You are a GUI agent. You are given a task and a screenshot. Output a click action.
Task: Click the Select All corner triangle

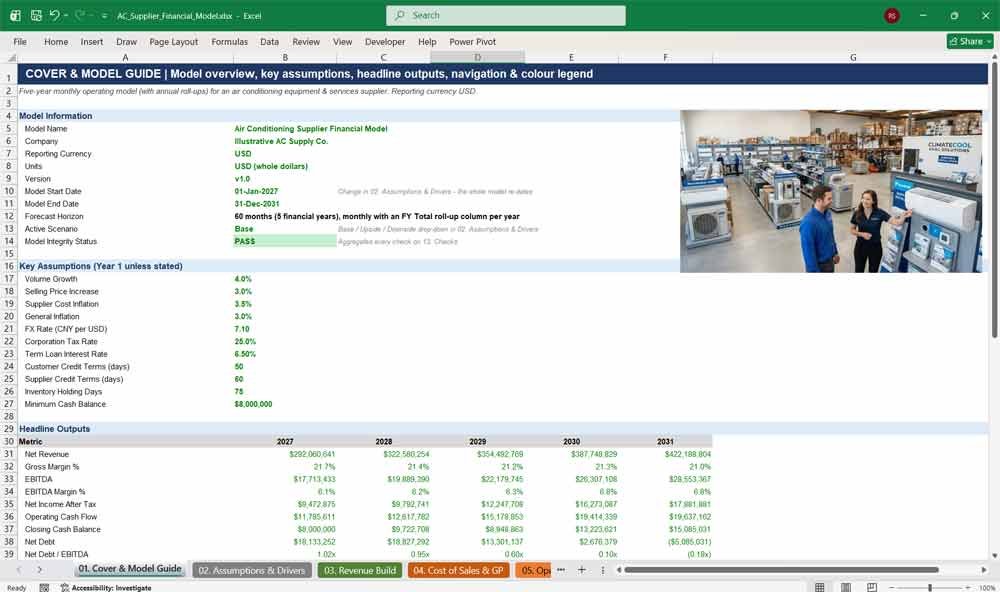click(x=11, y=57)
